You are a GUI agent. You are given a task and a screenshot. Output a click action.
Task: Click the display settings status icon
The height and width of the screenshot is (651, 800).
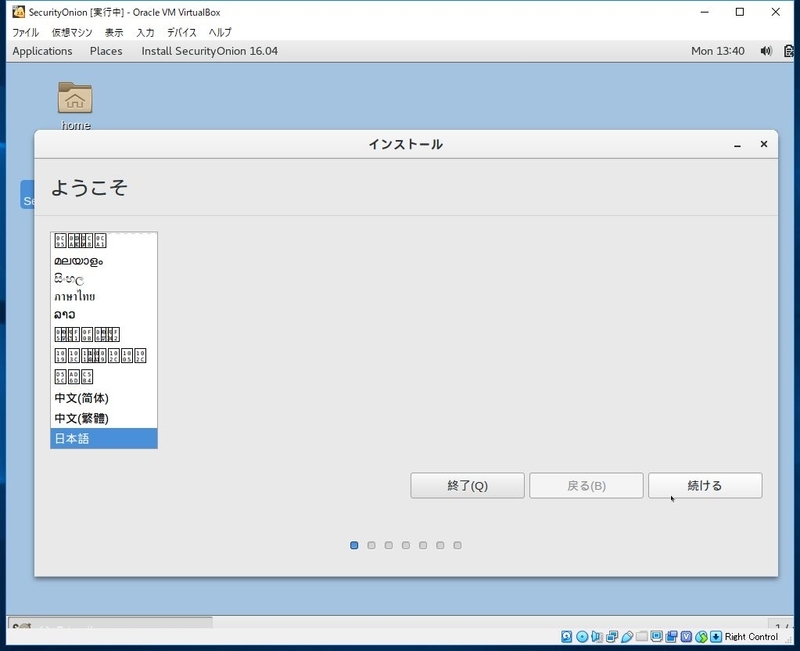[x=657, y=637]
